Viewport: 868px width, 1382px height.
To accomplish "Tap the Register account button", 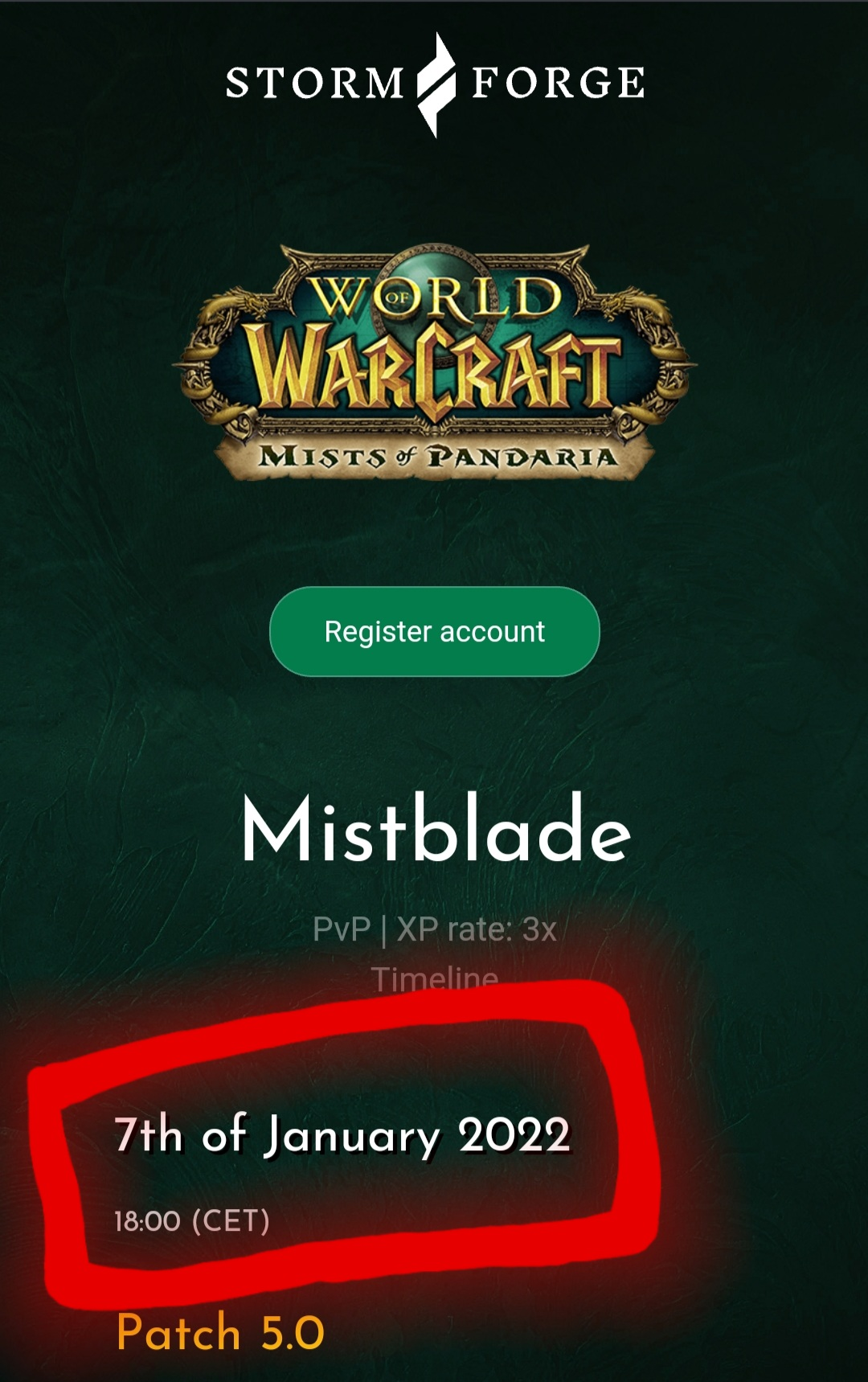I will click(x=435, y=632).
